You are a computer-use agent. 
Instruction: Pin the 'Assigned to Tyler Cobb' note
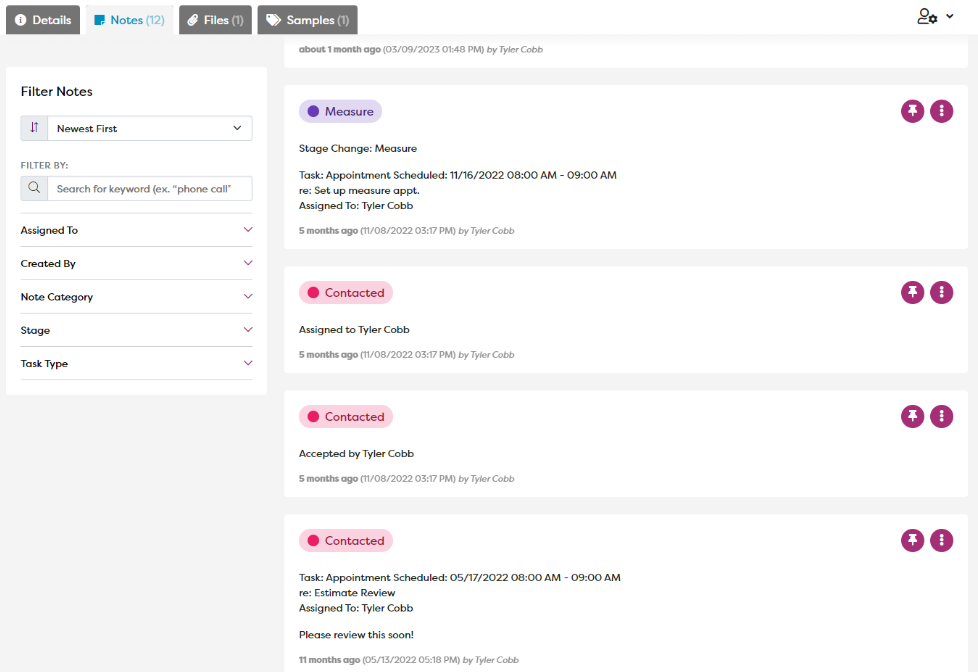912,292
